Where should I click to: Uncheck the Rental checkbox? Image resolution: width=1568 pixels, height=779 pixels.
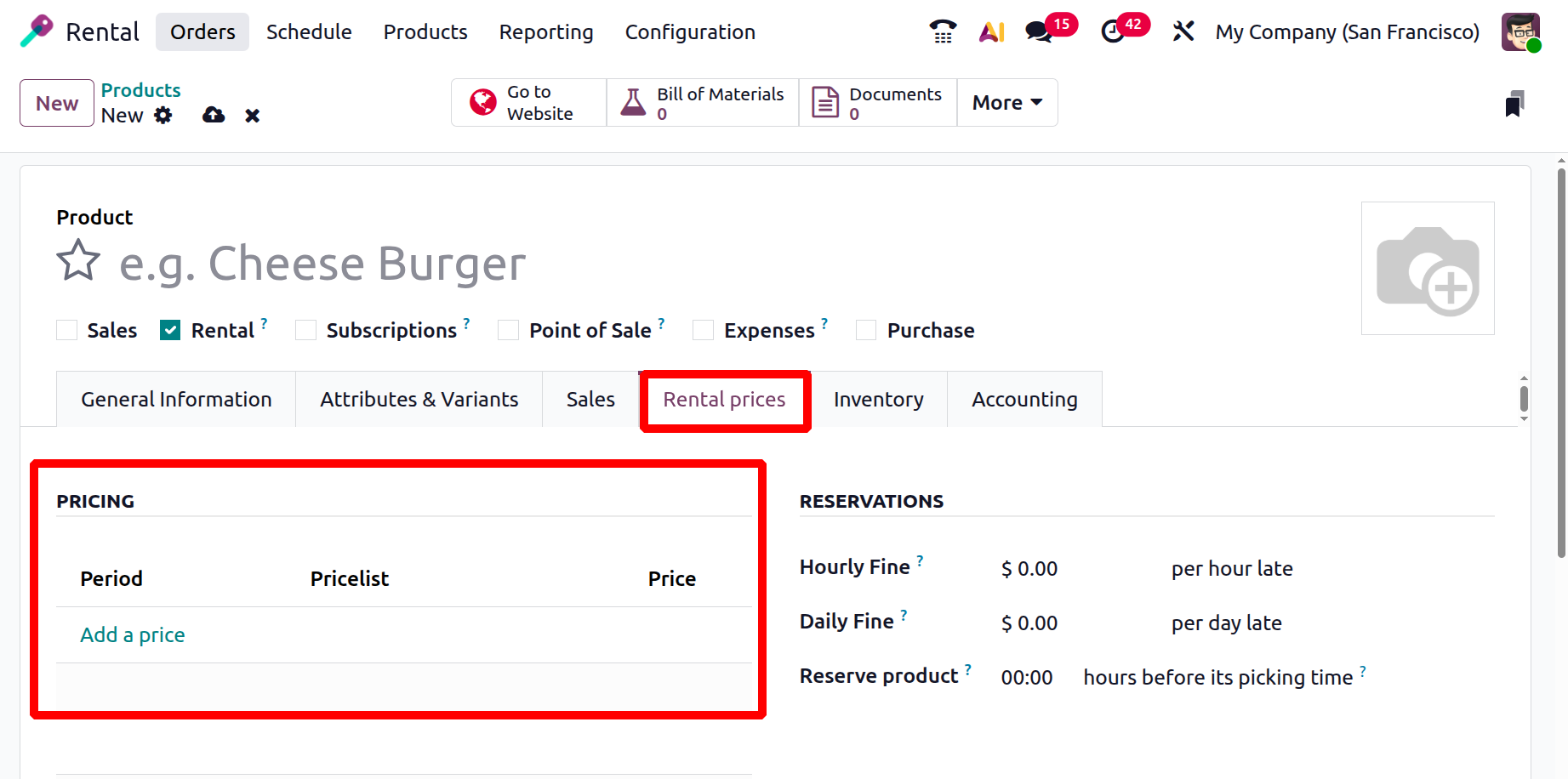[x=170, y=330]
